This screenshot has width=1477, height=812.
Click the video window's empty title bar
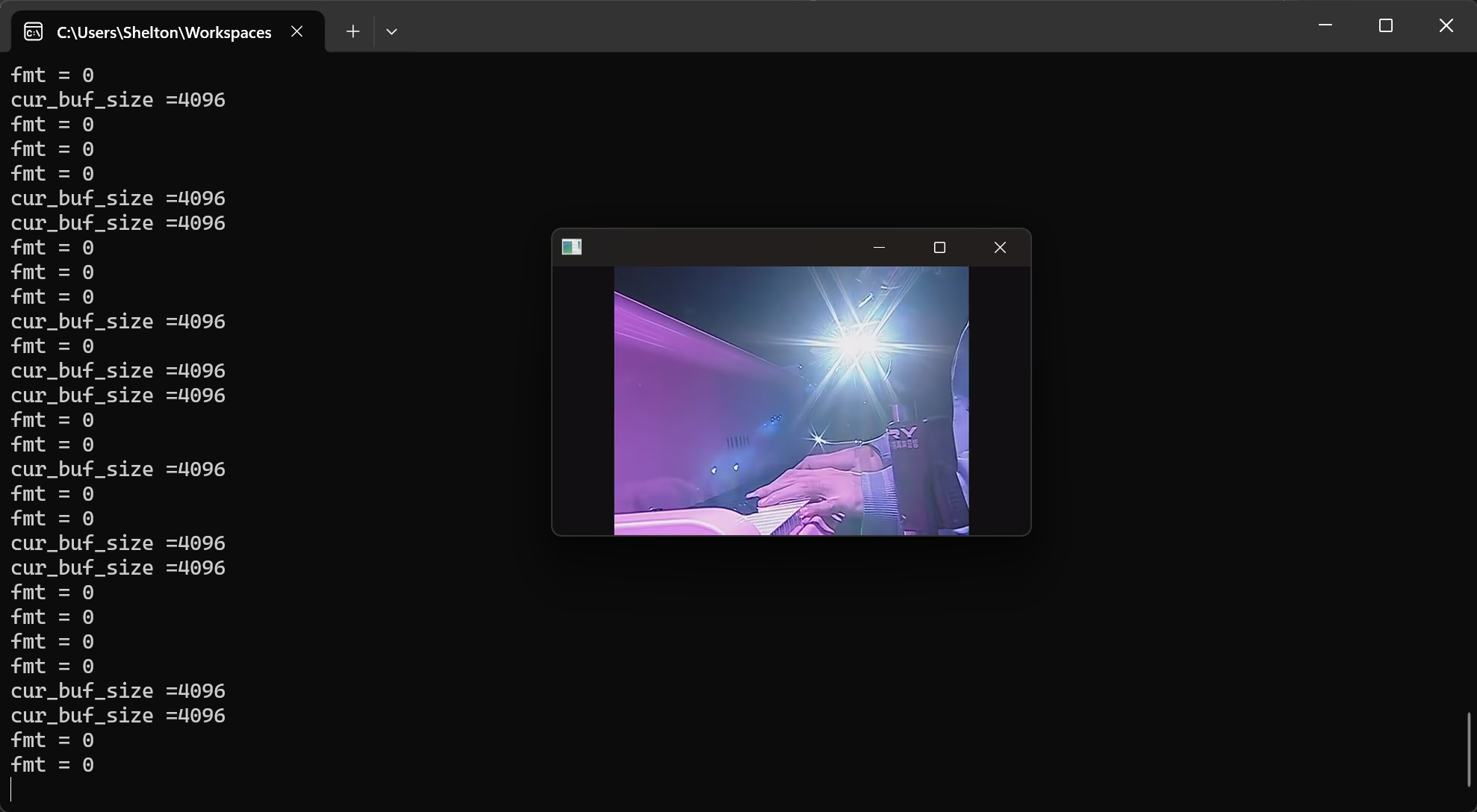(x=717, y=247)
